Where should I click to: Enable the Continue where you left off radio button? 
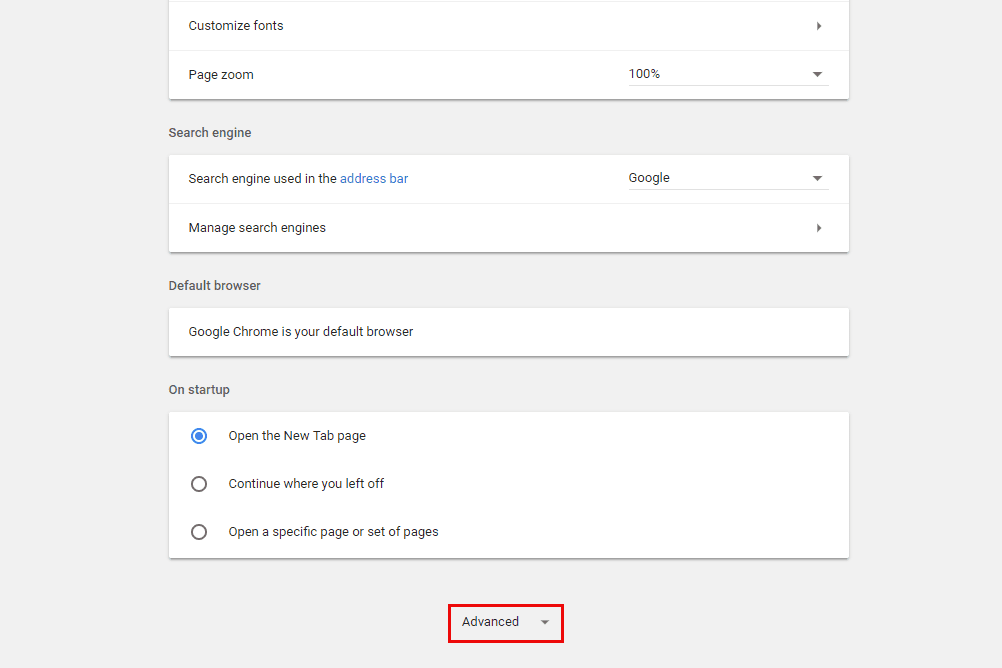point(199,484)
